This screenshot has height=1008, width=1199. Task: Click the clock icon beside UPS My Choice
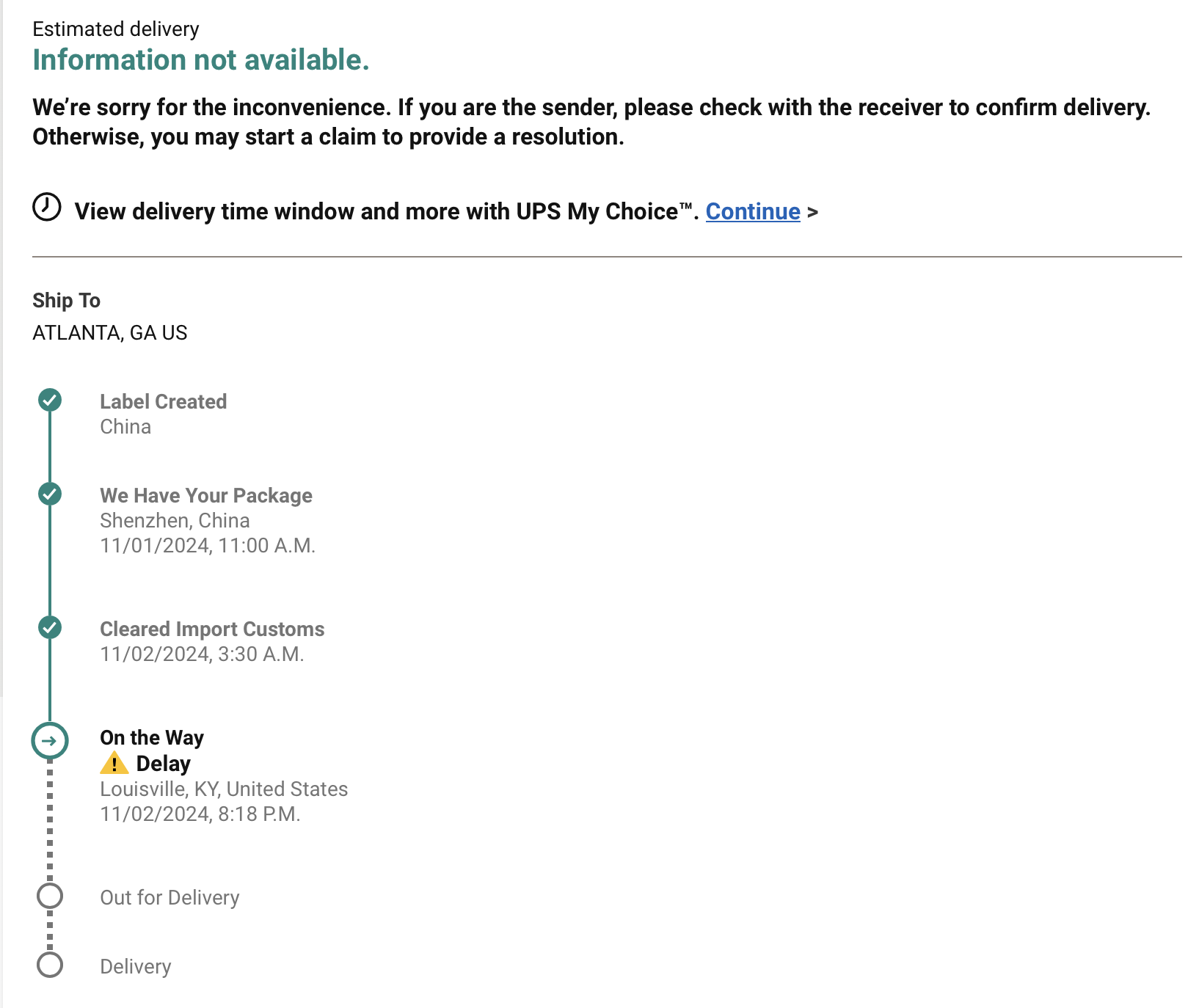[47, 207]
